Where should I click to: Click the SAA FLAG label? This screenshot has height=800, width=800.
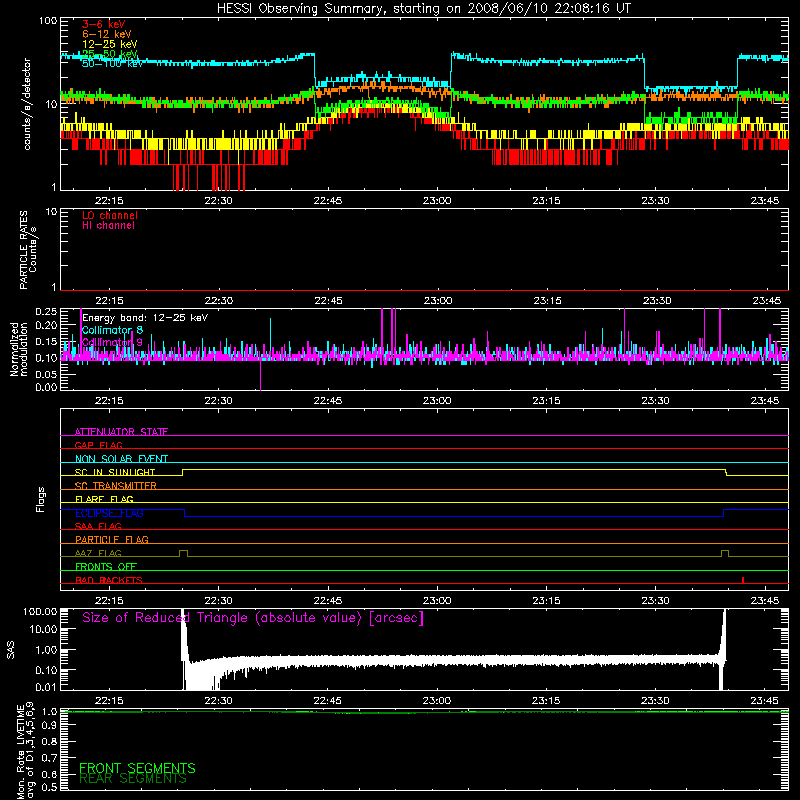[98, 526]
